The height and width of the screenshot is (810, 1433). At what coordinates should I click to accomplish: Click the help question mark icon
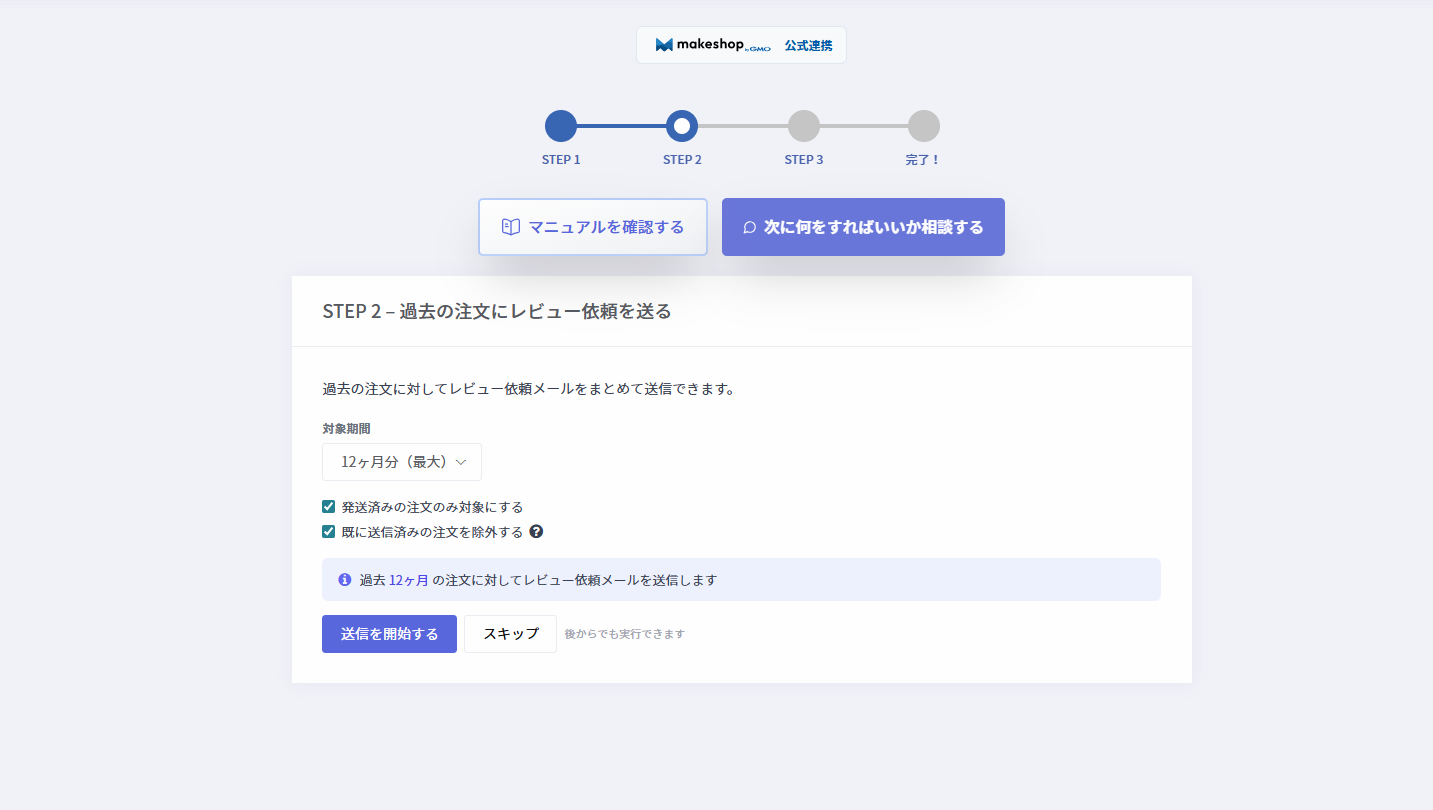pos(536,532)
